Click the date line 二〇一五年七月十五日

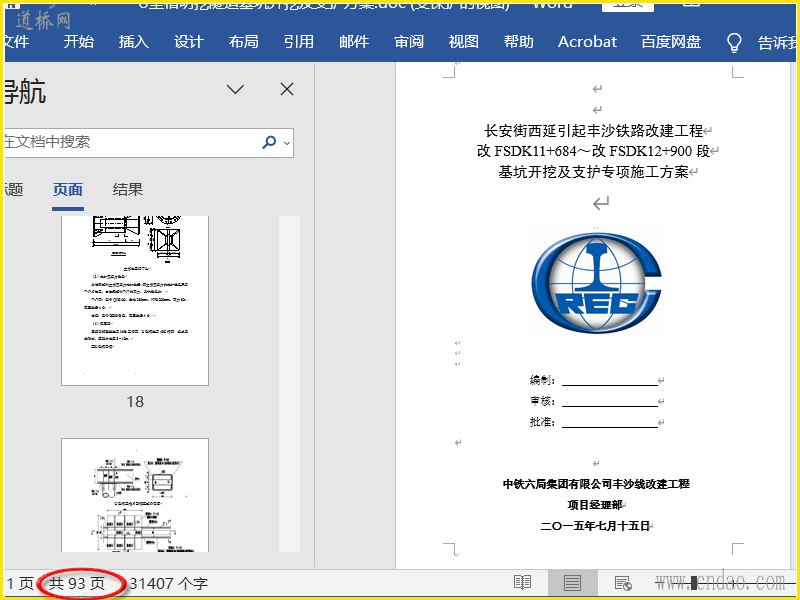tap(595, 526)
